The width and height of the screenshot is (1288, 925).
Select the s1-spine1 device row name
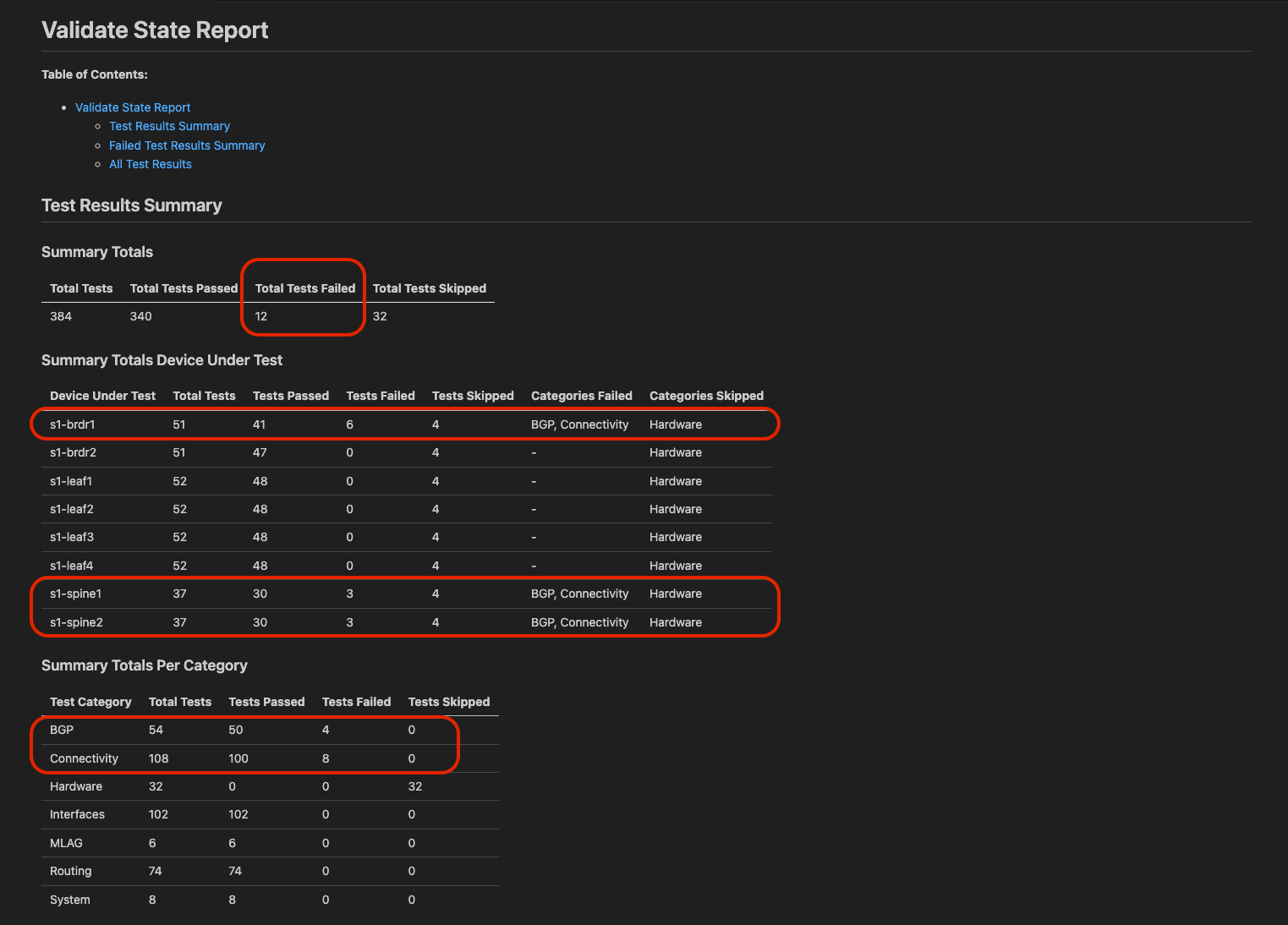pos(76,594)
